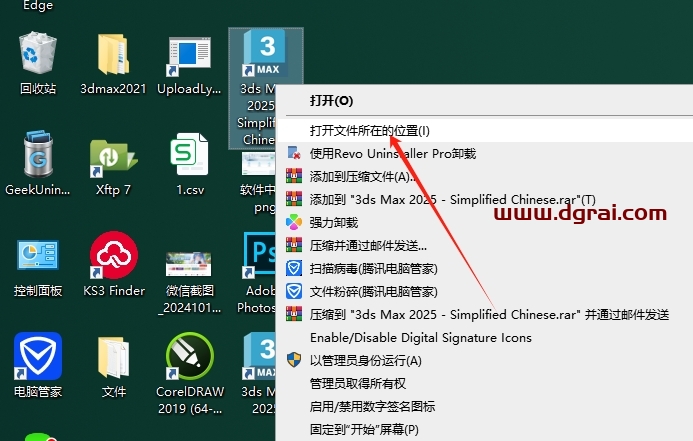The height and width of the screenshot is (441, 693).
Task: Select the 软件中 png file icon
Action: pyautogui.click(x=258, y=182)
